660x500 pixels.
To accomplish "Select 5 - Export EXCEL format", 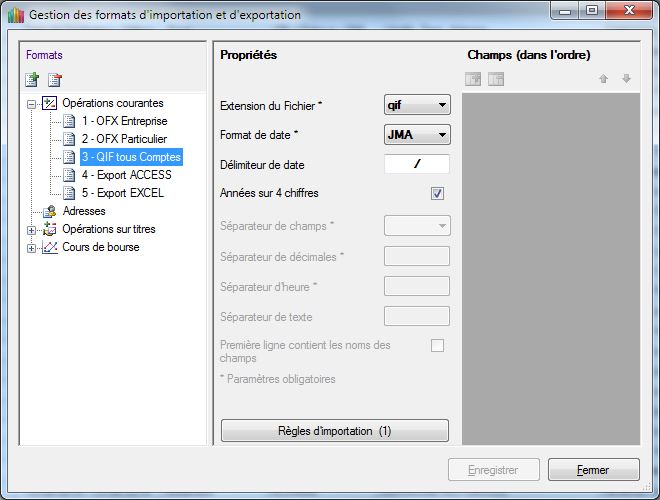I will coord(122,193).
